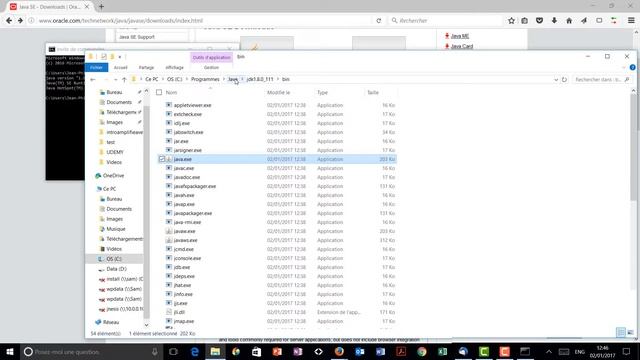Expand the chevron after Programmes in breadcrumb
640x360 pixels.
click(224, 80)
